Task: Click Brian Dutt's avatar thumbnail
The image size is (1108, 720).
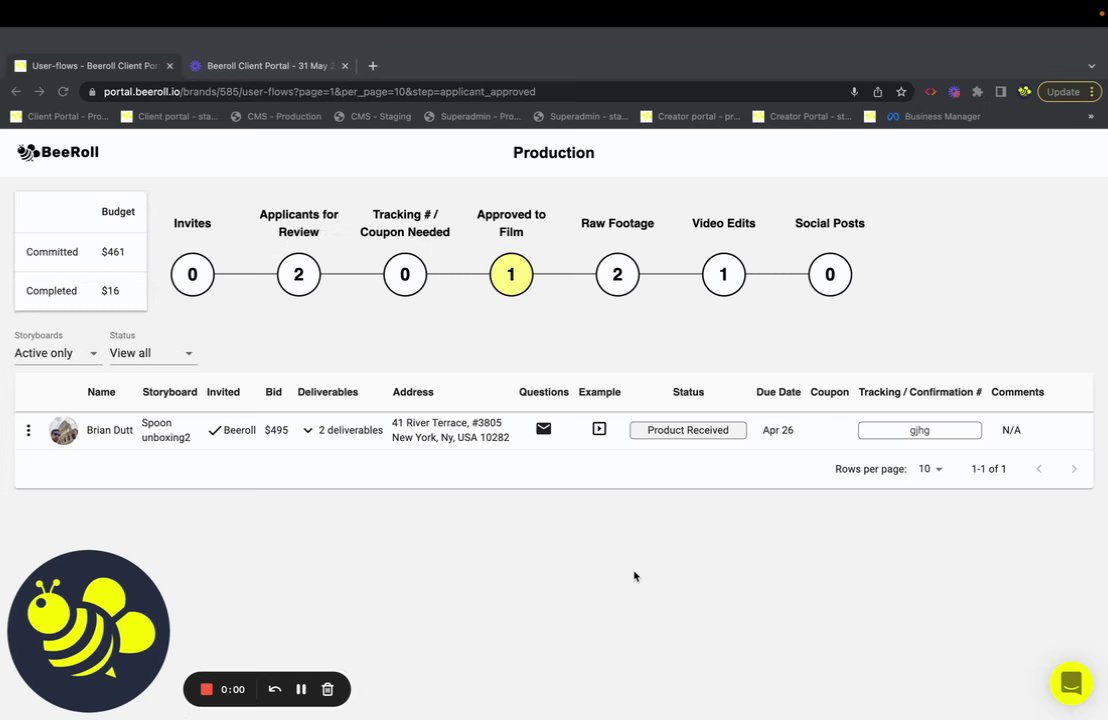Action: [63, 430]
